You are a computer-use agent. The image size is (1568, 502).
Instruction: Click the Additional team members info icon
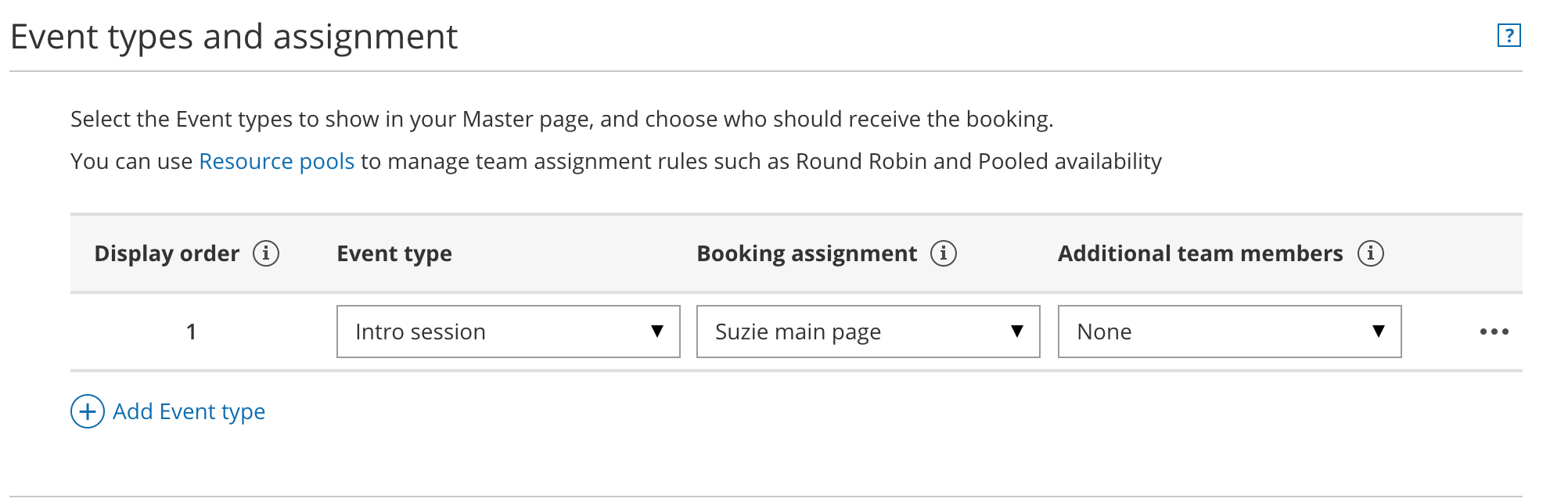point(1371,253)
